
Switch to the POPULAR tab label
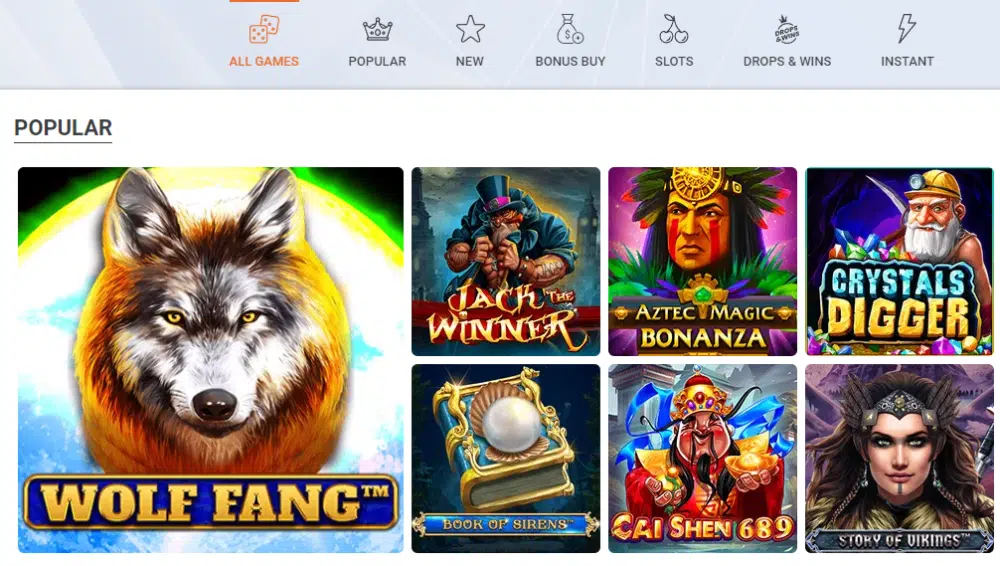(377, 61)
